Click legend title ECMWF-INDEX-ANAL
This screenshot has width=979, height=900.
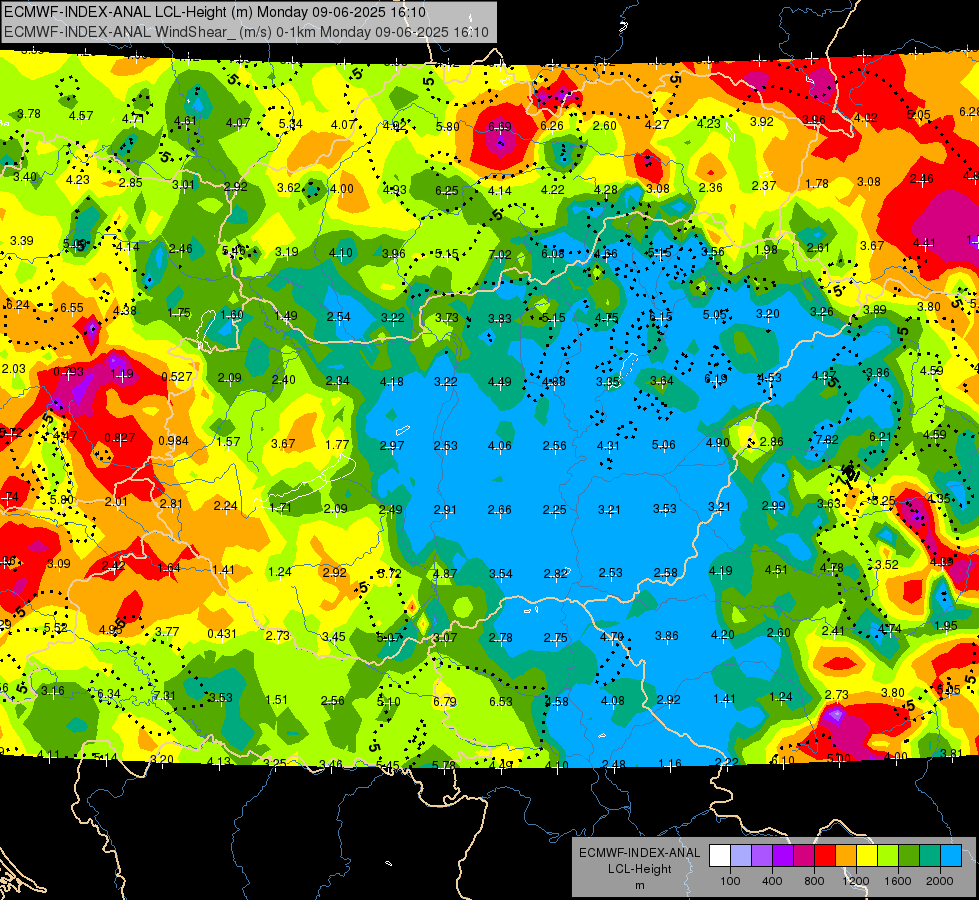[x=639, y=853]
